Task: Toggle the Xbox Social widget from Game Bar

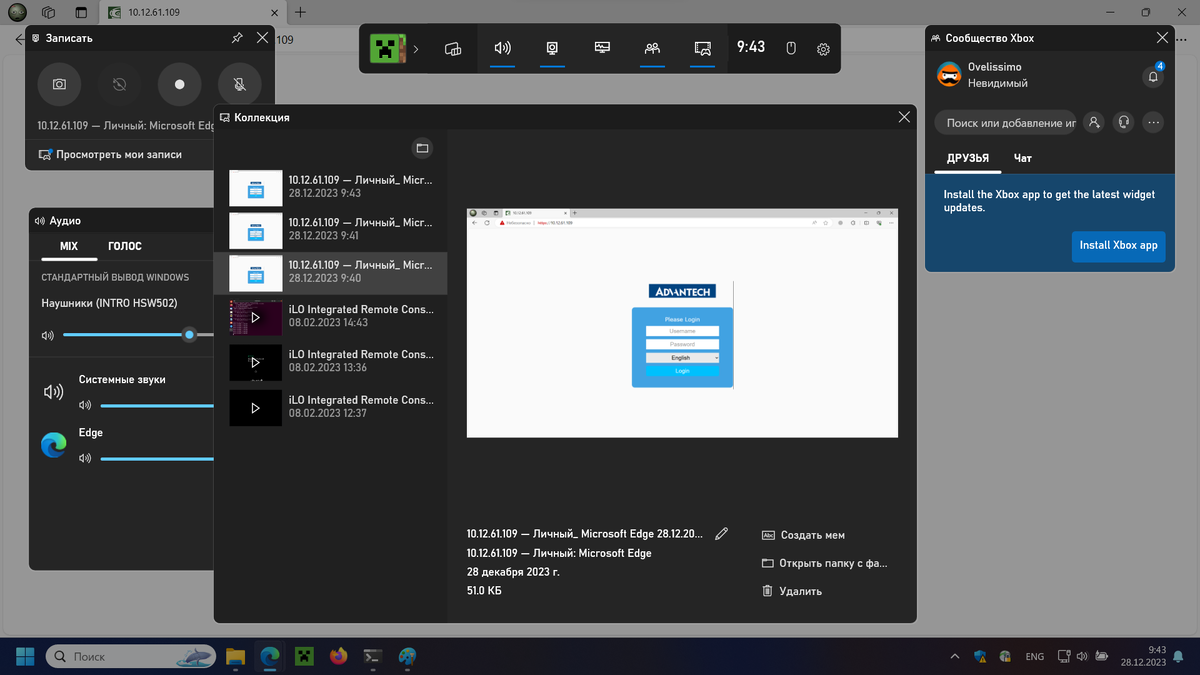Action: coord(652,48)
